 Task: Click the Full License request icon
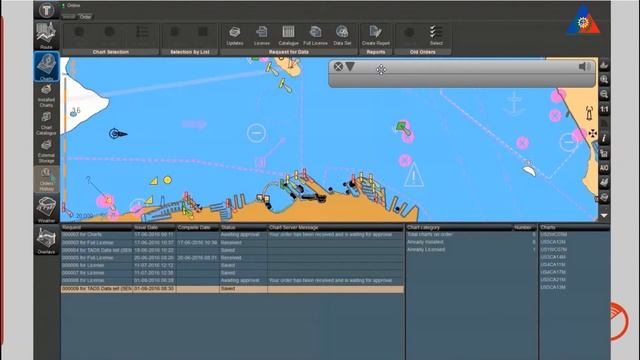(x=315, y=36)
